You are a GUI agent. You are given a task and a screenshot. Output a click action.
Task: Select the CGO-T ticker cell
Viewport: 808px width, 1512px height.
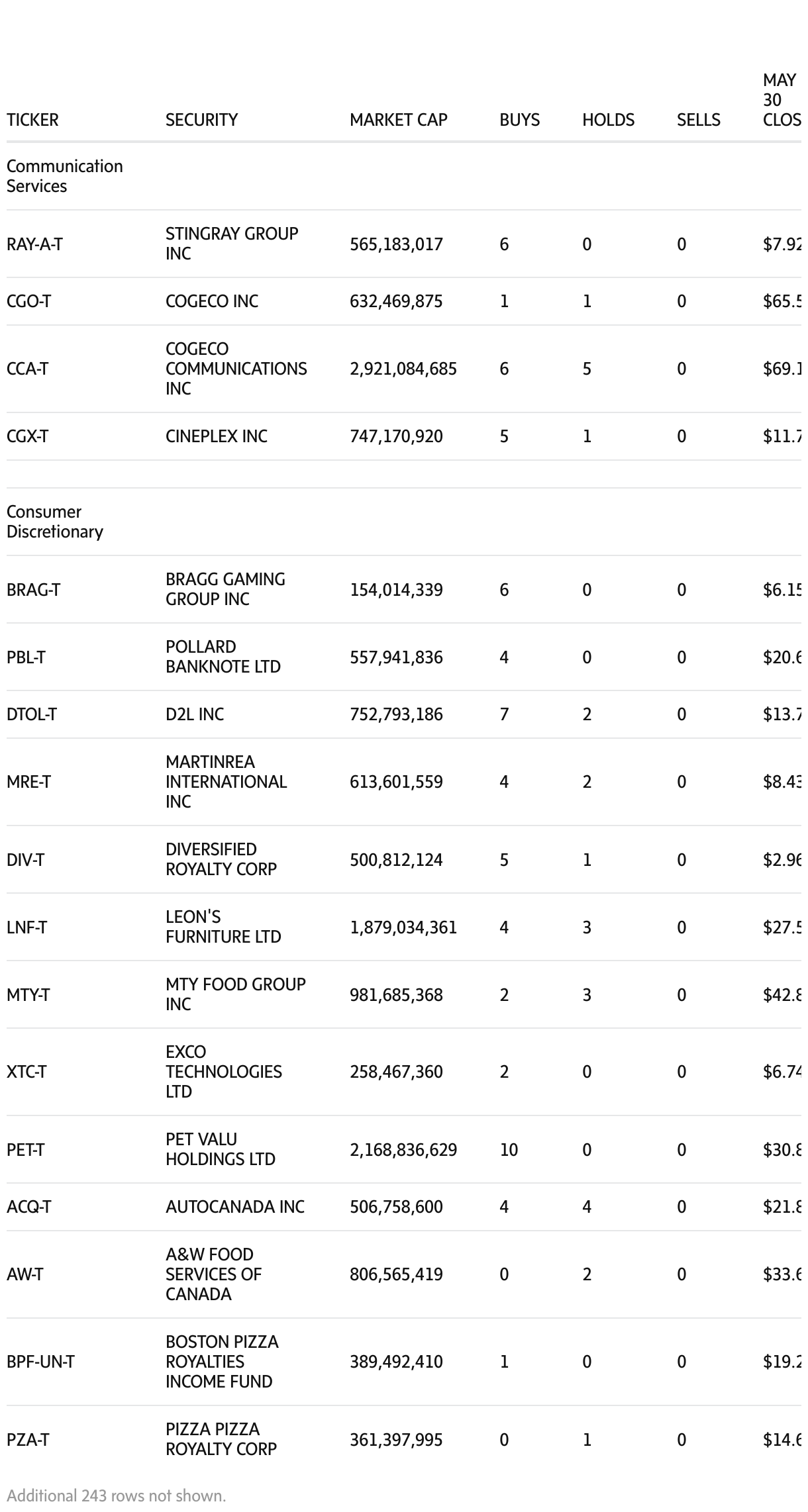(28, 301)
